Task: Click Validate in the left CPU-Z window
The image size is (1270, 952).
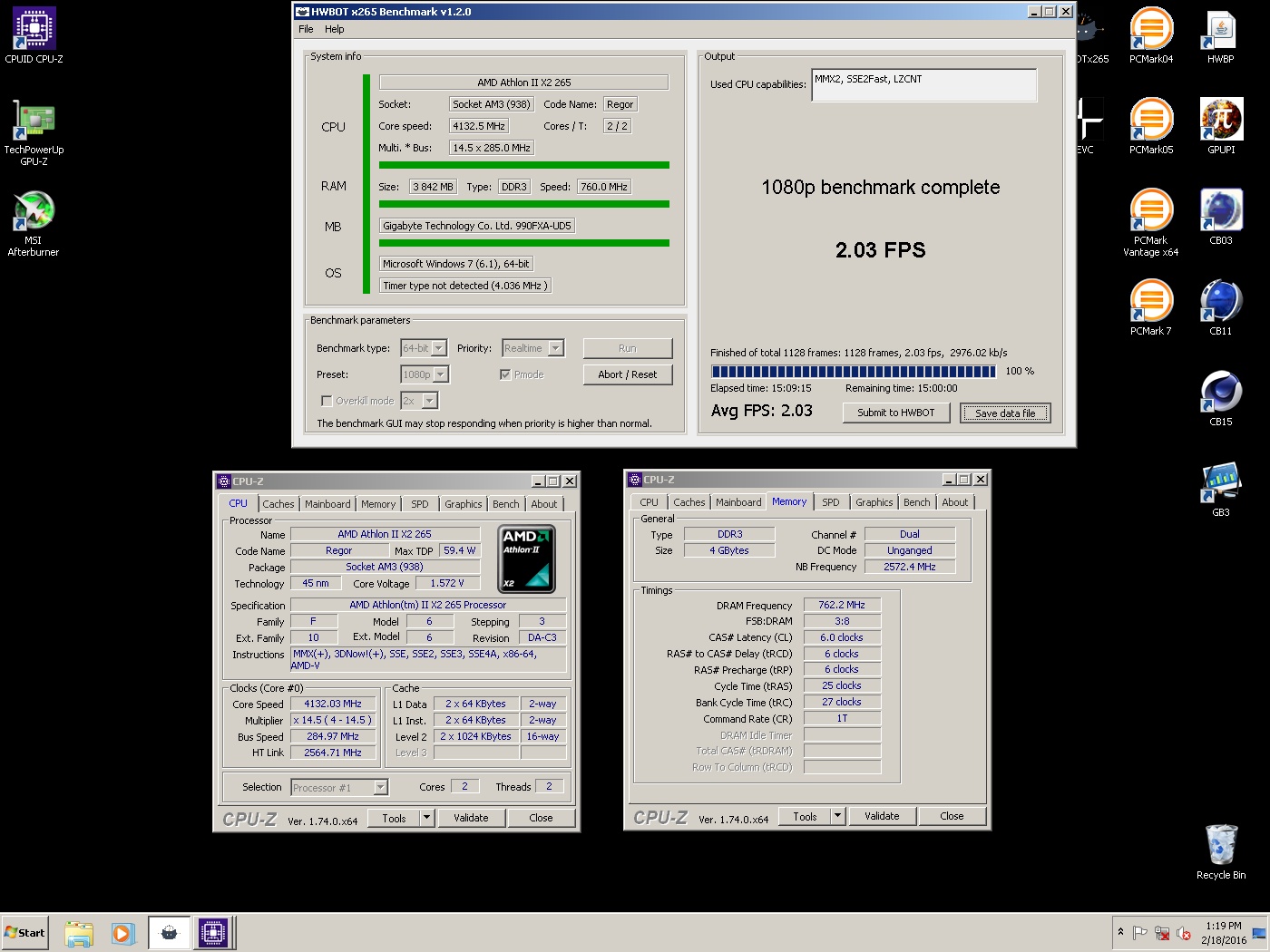Action: [x=471, y=818]
